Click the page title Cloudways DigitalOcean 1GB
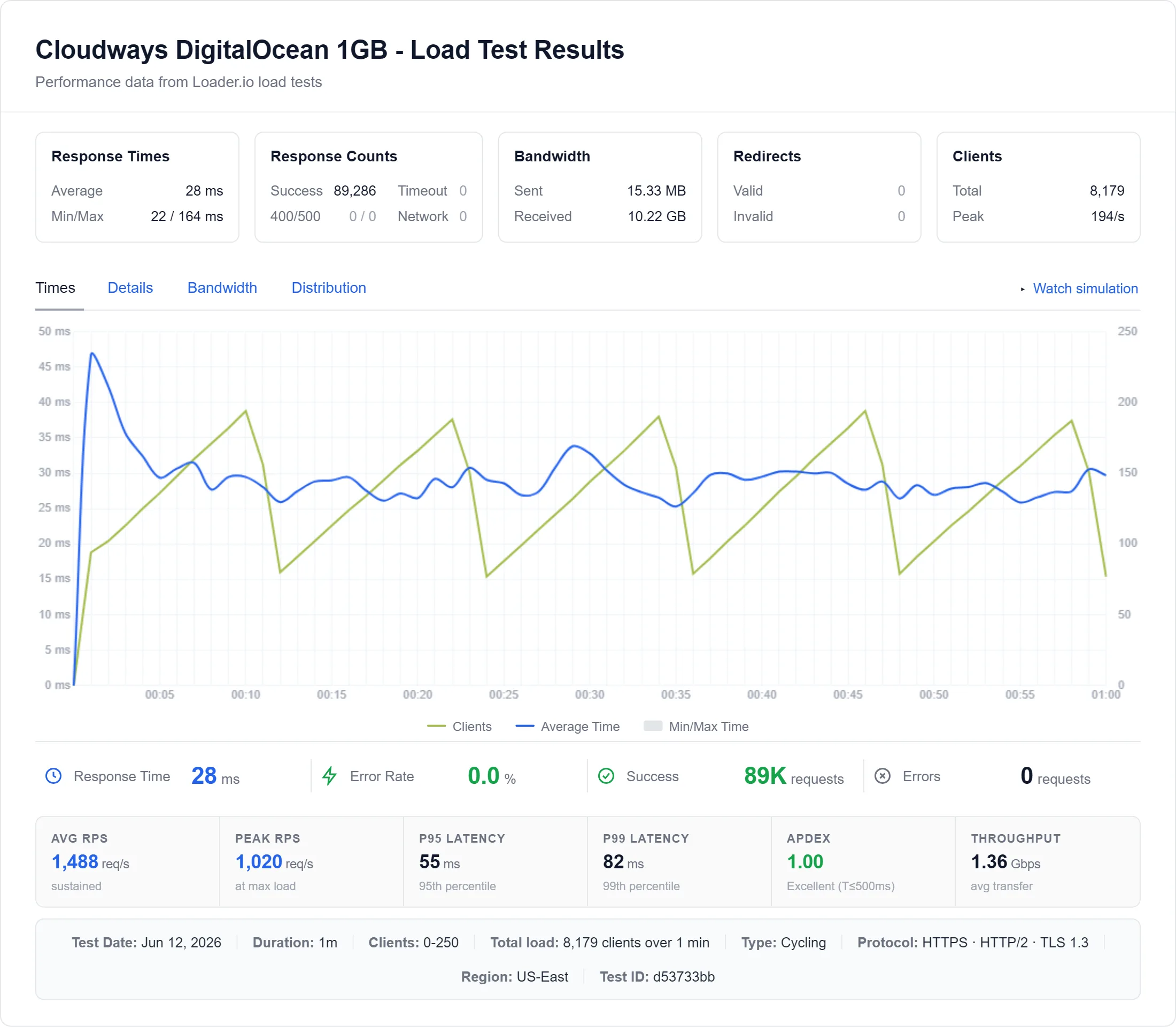 click(x=330, y=49)
